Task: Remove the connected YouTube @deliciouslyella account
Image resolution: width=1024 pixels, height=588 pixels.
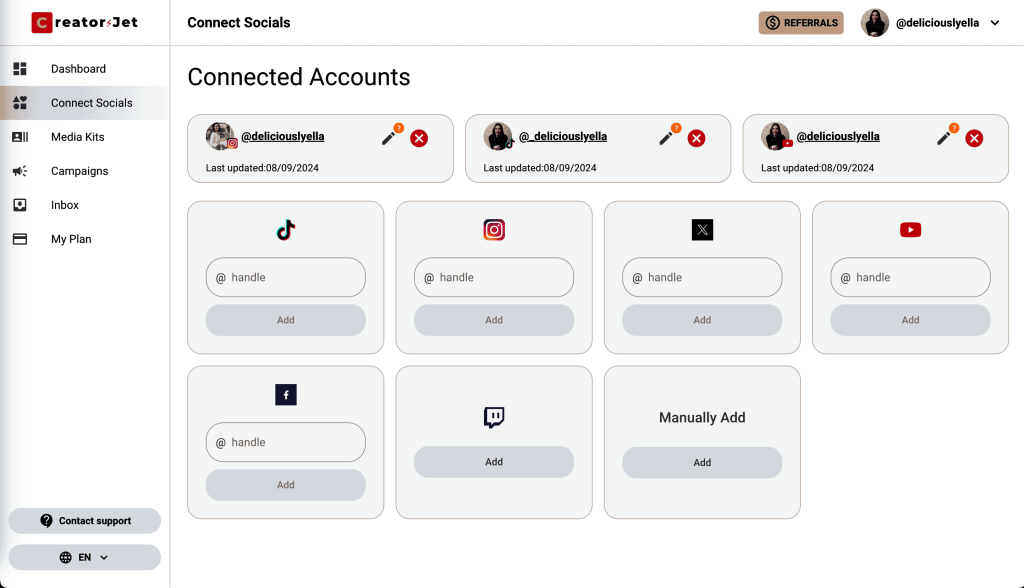Action: click(x=974, y=138)
